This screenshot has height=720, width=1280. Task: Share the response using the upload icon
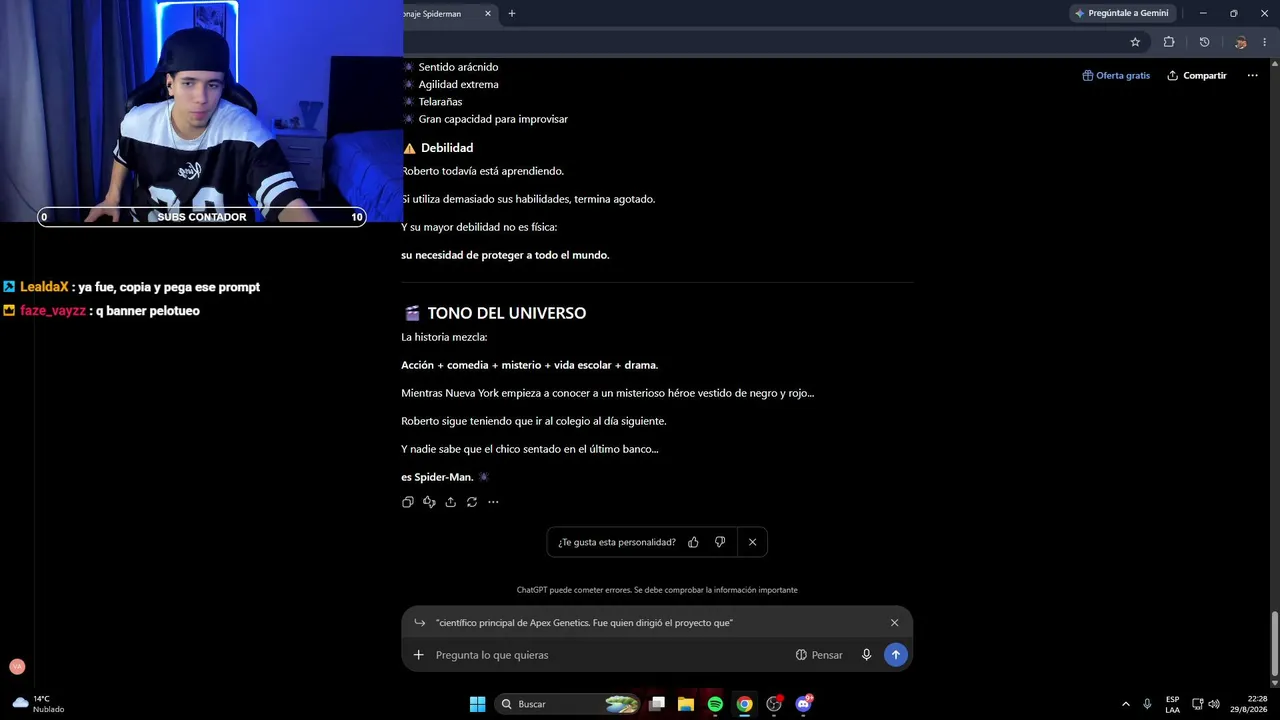click(451, 502)
